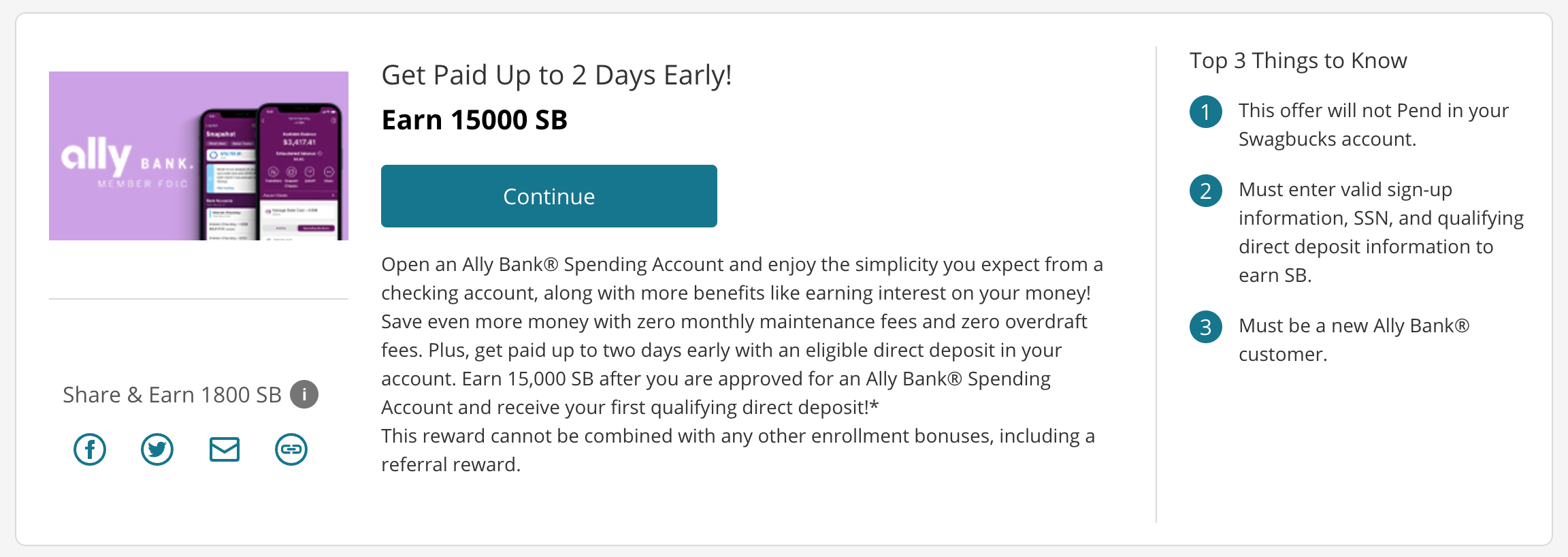Share the offer via email envelope icon

225,449
